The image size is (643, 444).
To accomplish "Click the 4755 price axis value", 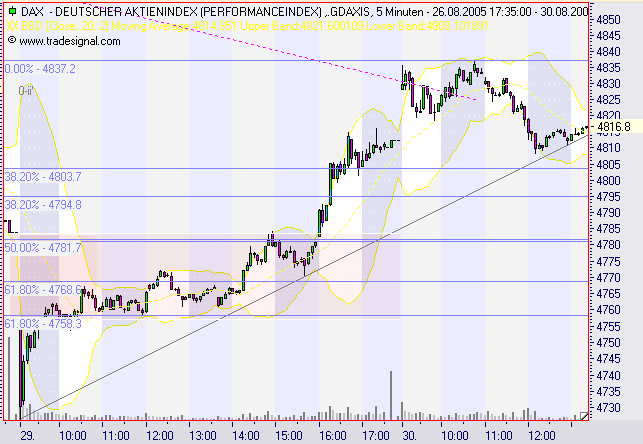I will pyautogui.click(x=609, y=326).
